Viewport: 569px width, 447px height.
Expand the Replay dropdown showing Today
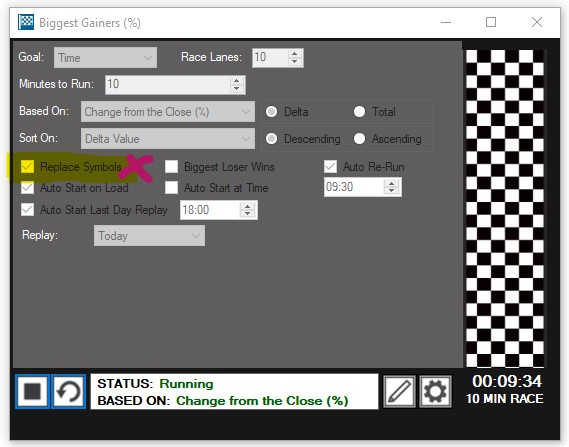[x=149, y=236]
